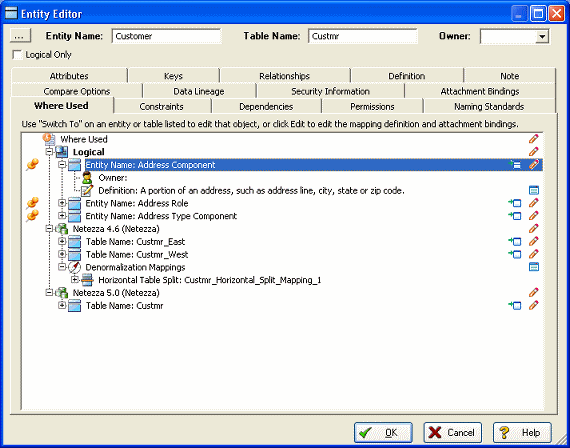
Task: Expand the Table Name: Custmr node
Action: (x=62, y=305)
